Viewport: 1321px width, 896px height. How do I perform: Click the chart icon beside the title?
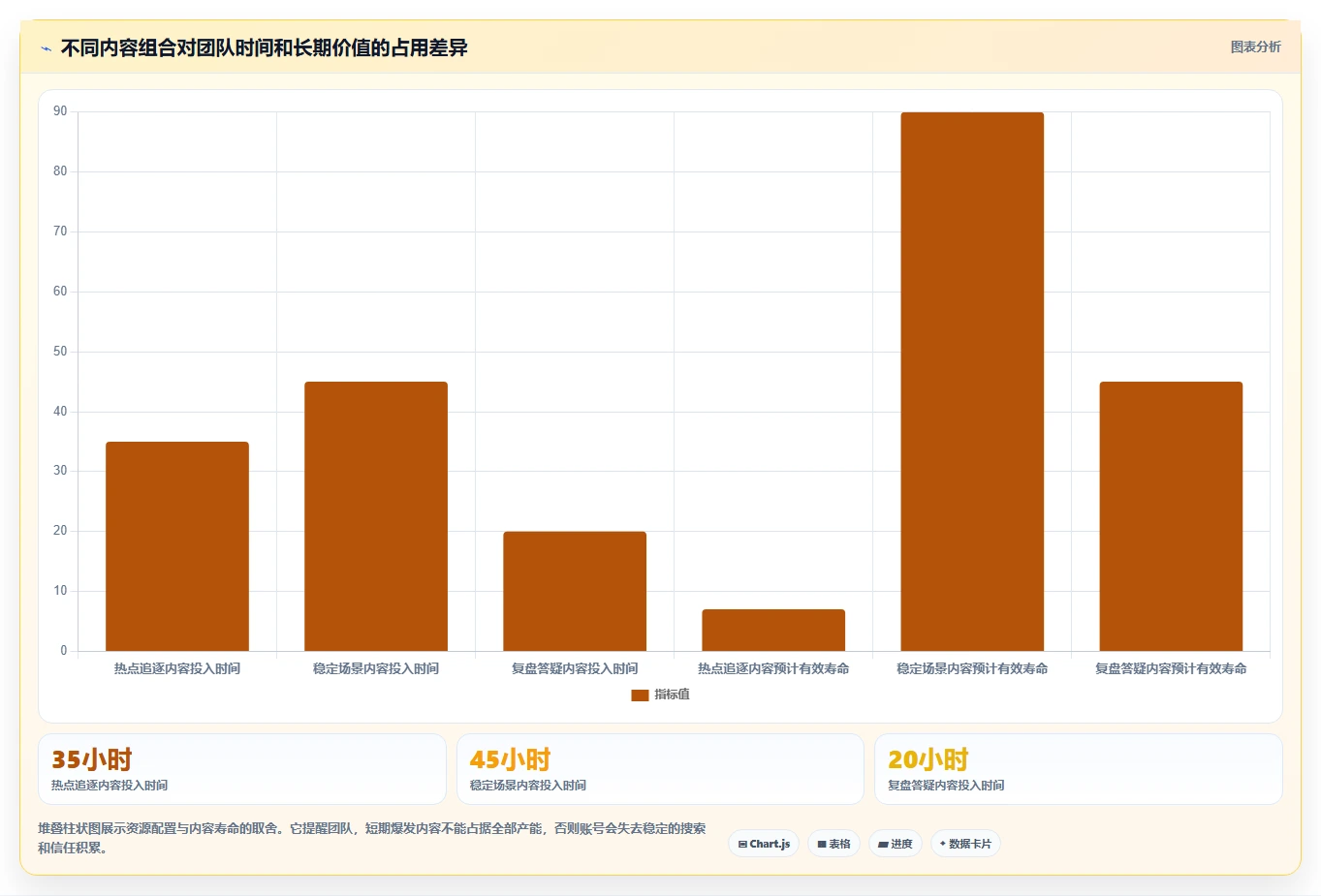coord(46,48)
